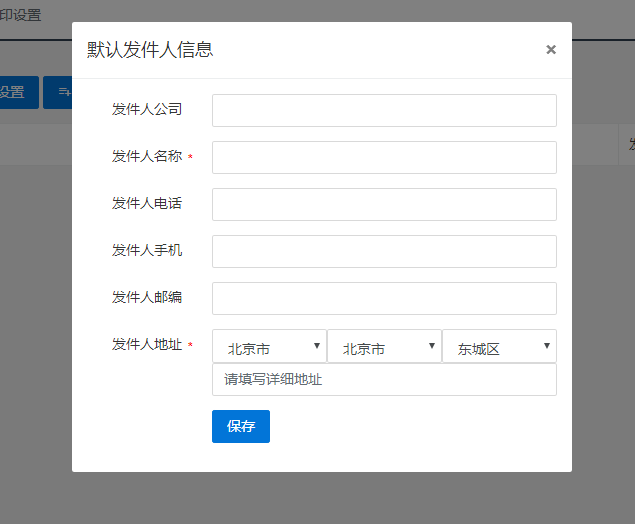635x524 pixels.
Task: Open the 东城区 district dropdown
Action: pos(499,346)
